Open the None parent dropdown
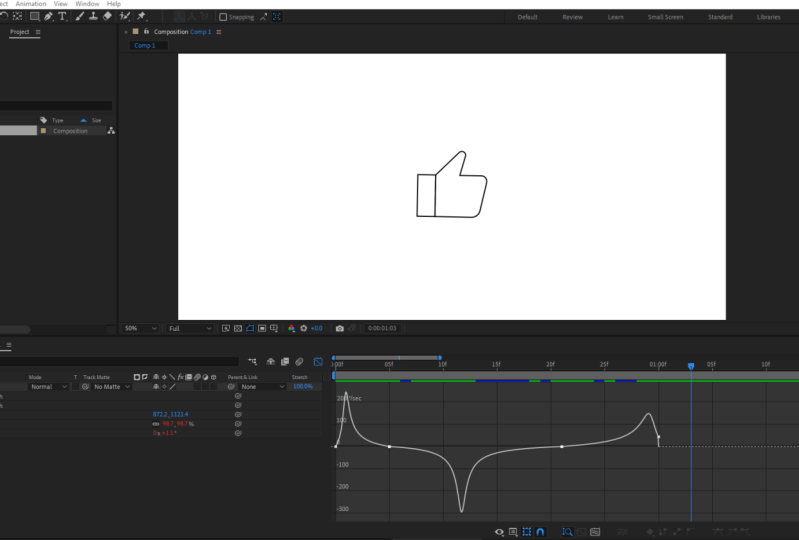Screen dimensions: 799x540 pyautogui.click(x=262, y=387)
